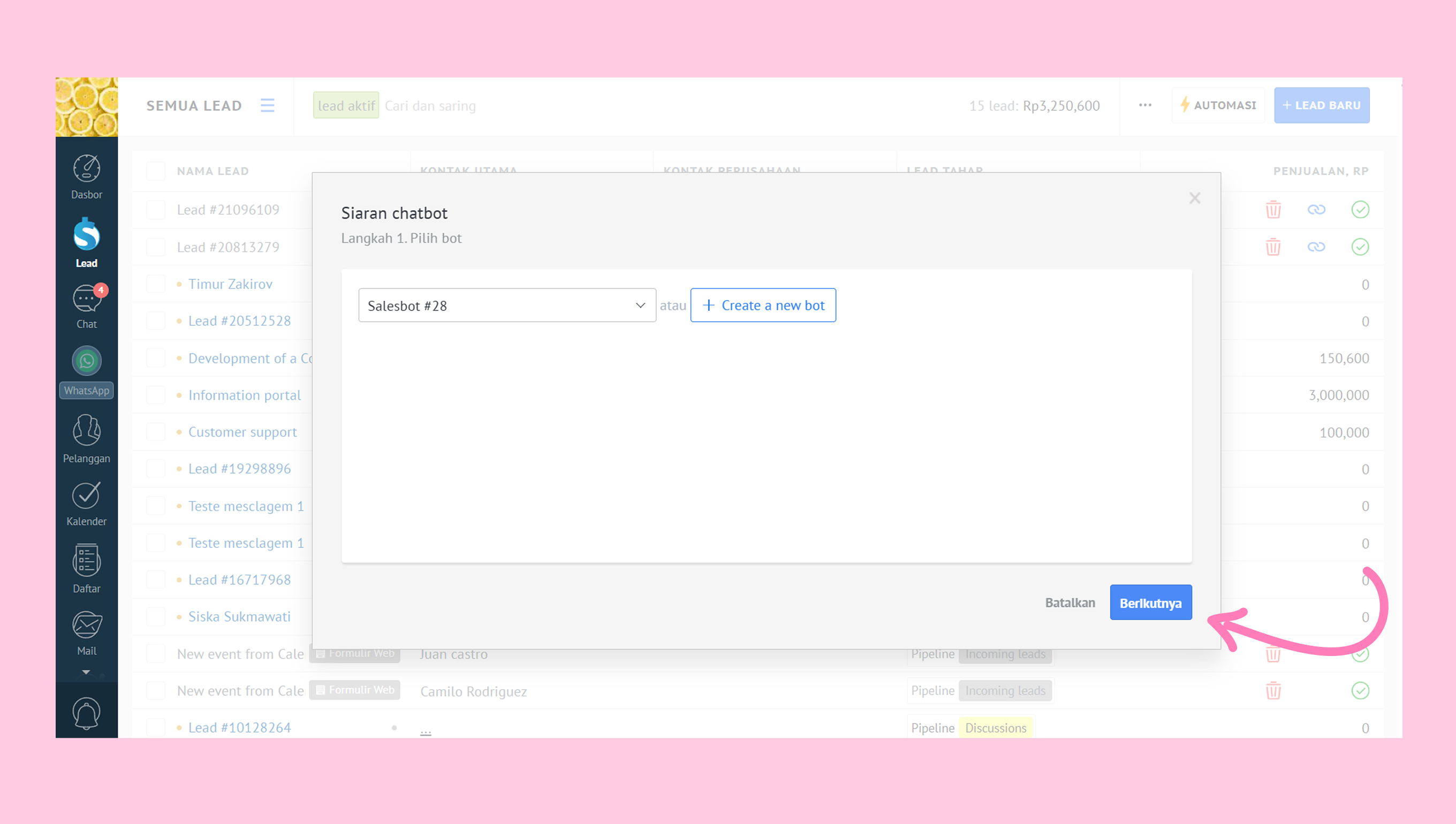Click the lemon account avatar
The height and width of the screenshot is (824, 1456).
click(87, 107)
